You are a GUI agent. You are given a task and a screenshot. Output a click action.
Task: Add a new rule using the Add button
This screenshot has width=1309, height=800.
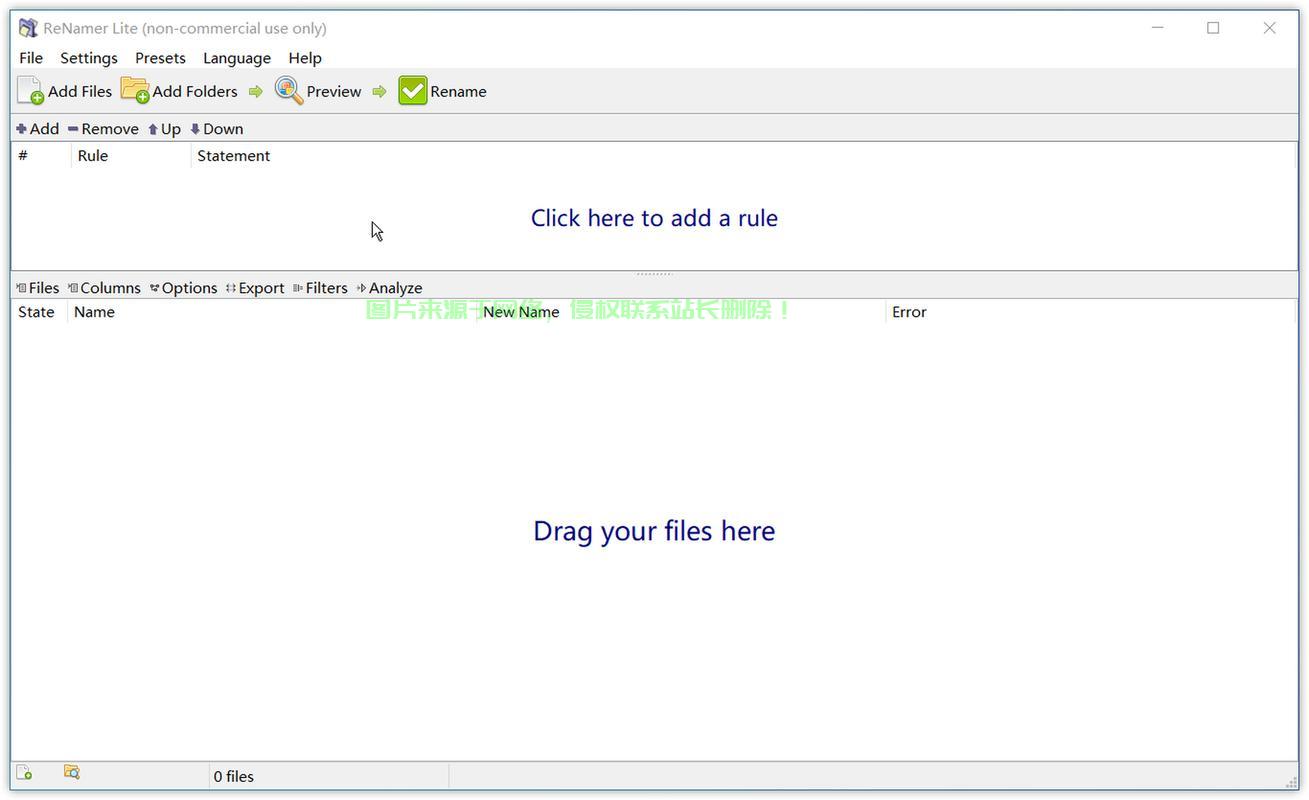[x=38, y=129]
